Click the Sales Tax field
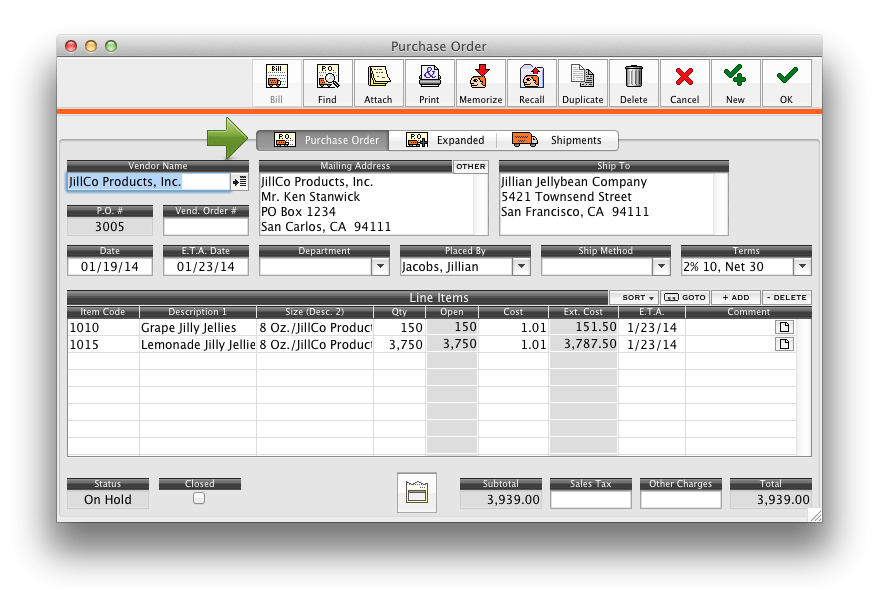Viewport: 879px width, 601px height. click(591, 500)
